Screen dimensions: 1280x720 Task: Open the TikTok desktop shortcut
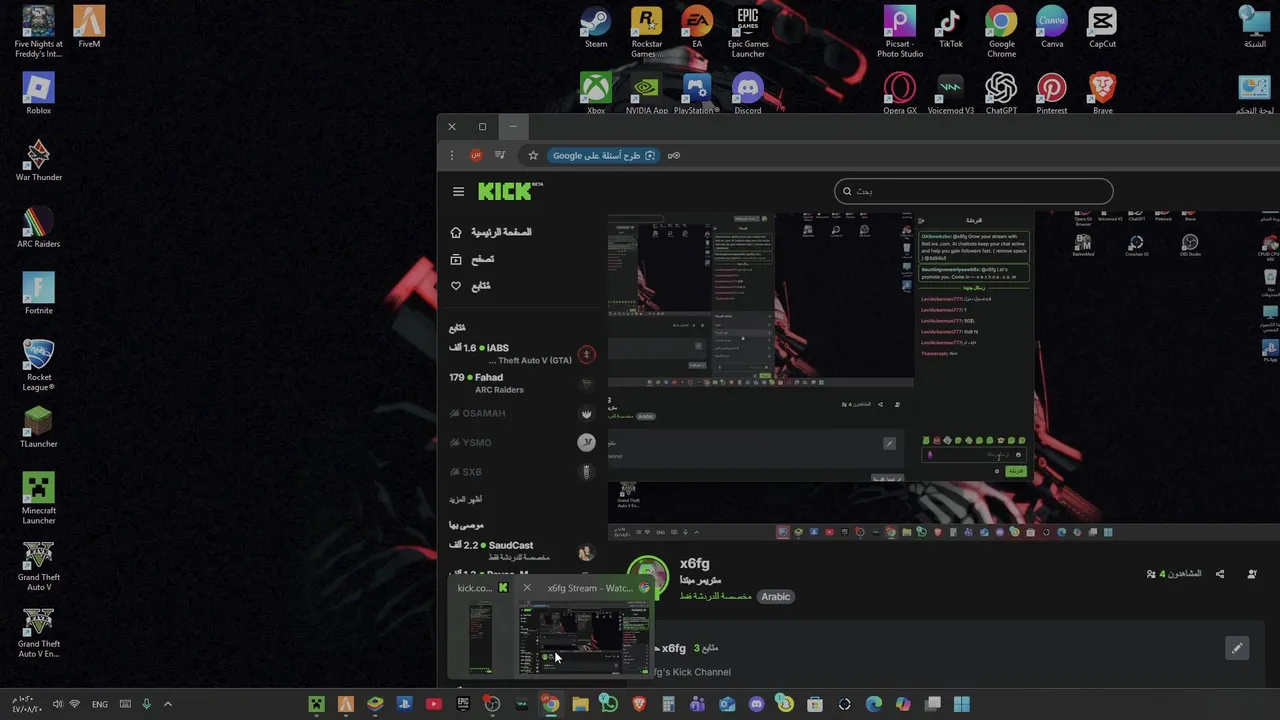(951, 28)
